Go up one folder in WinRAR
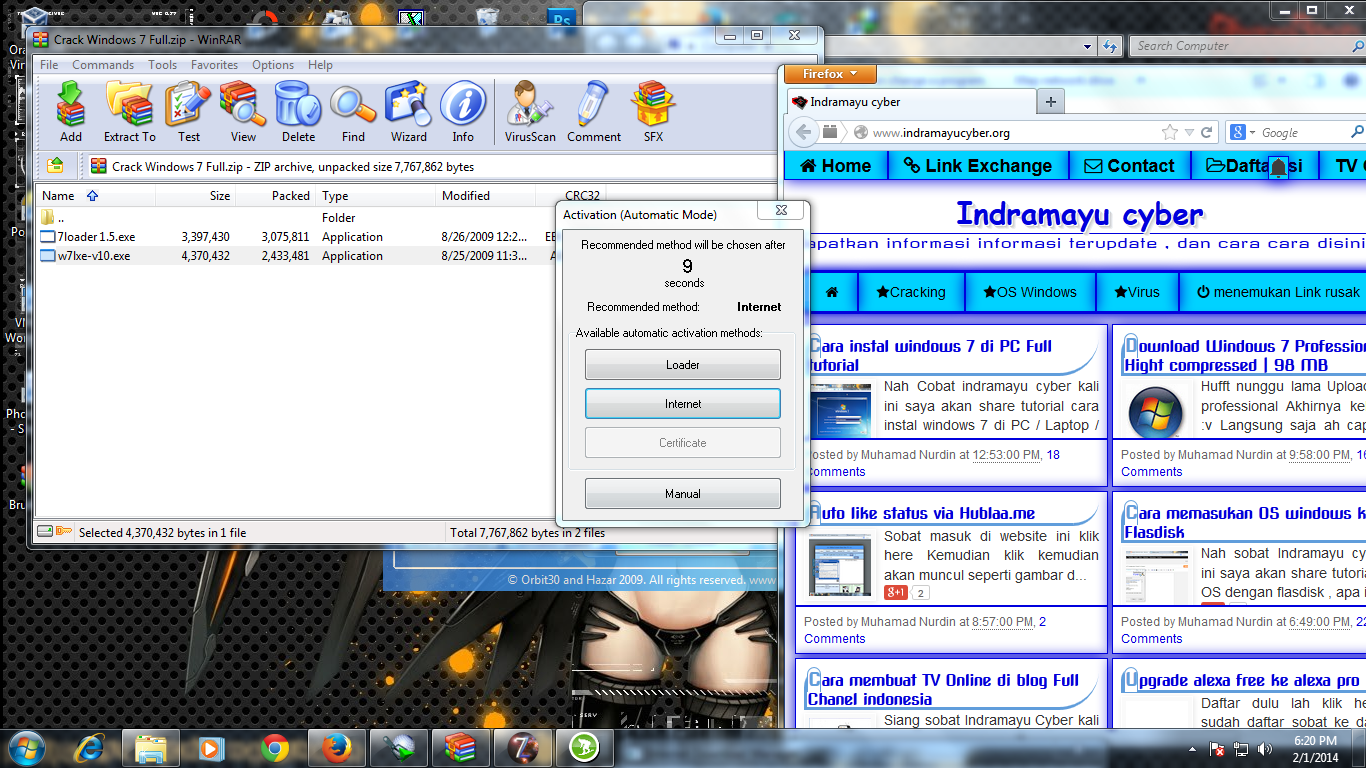This screenshot has width=1366, height=768. point(56,166)
